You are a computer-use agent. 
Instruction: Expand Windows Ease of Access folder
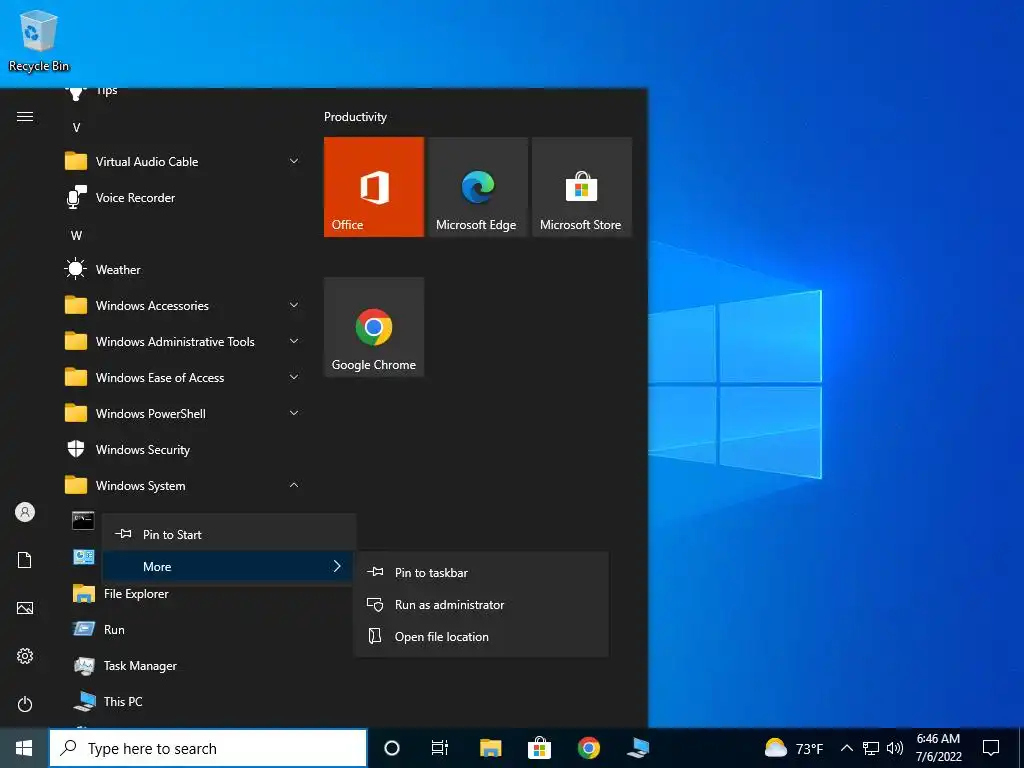pyautogui.click(x=183, y=377)
